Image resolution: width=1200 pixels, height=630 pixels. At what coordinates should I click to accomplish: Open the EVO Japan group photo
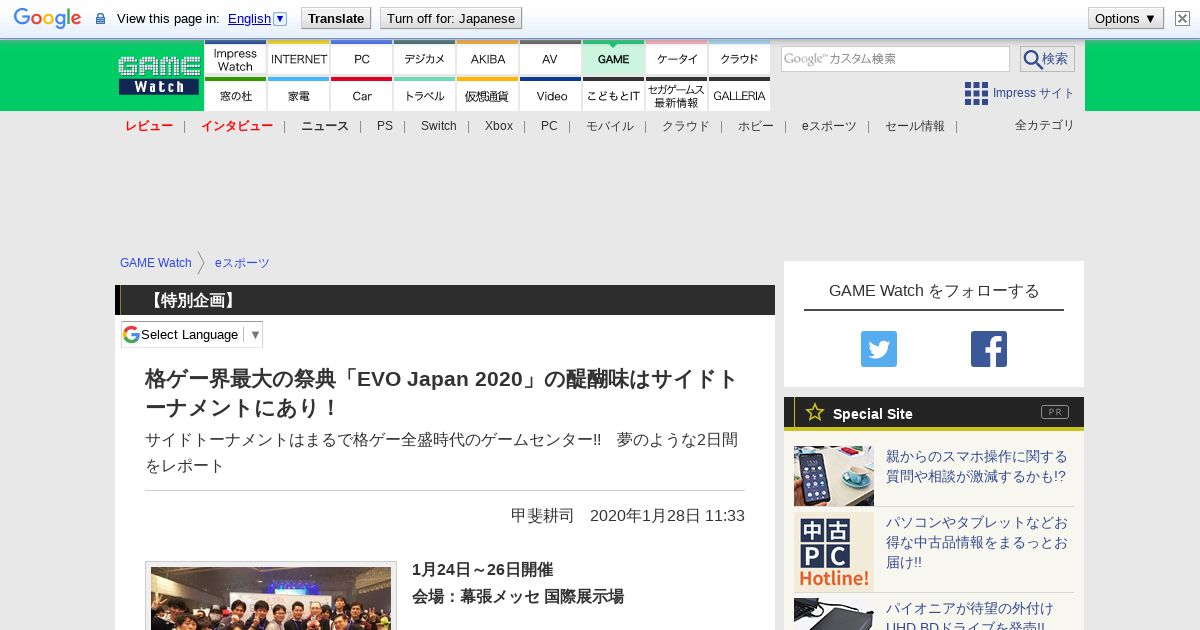coord(271,596)
